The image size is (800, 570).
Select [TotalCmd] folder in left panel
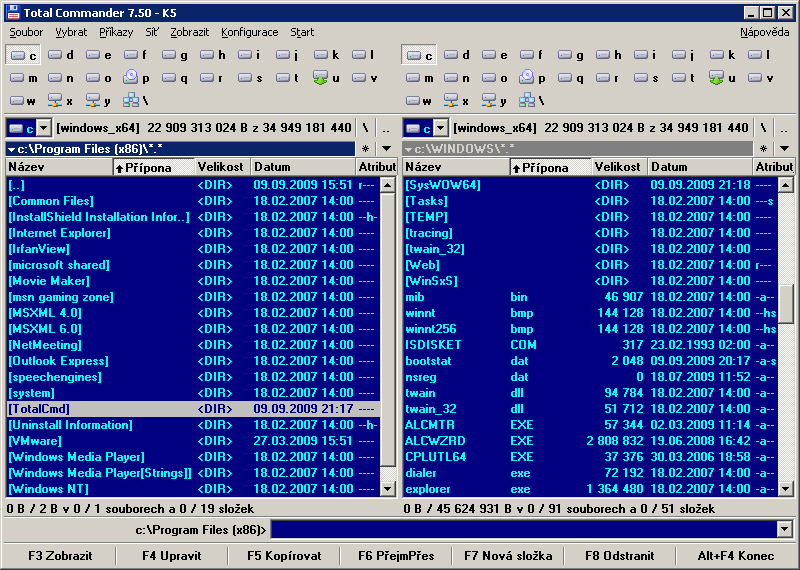point(193,409)
